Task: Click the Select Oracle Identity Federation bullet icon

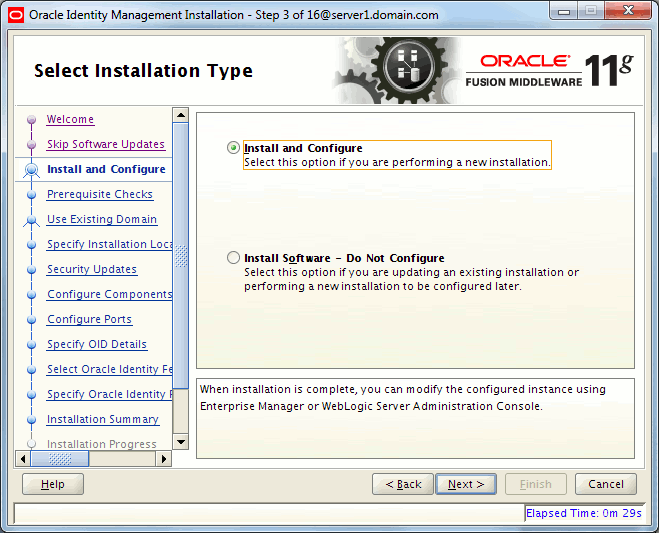Action: tap(32, 369)
